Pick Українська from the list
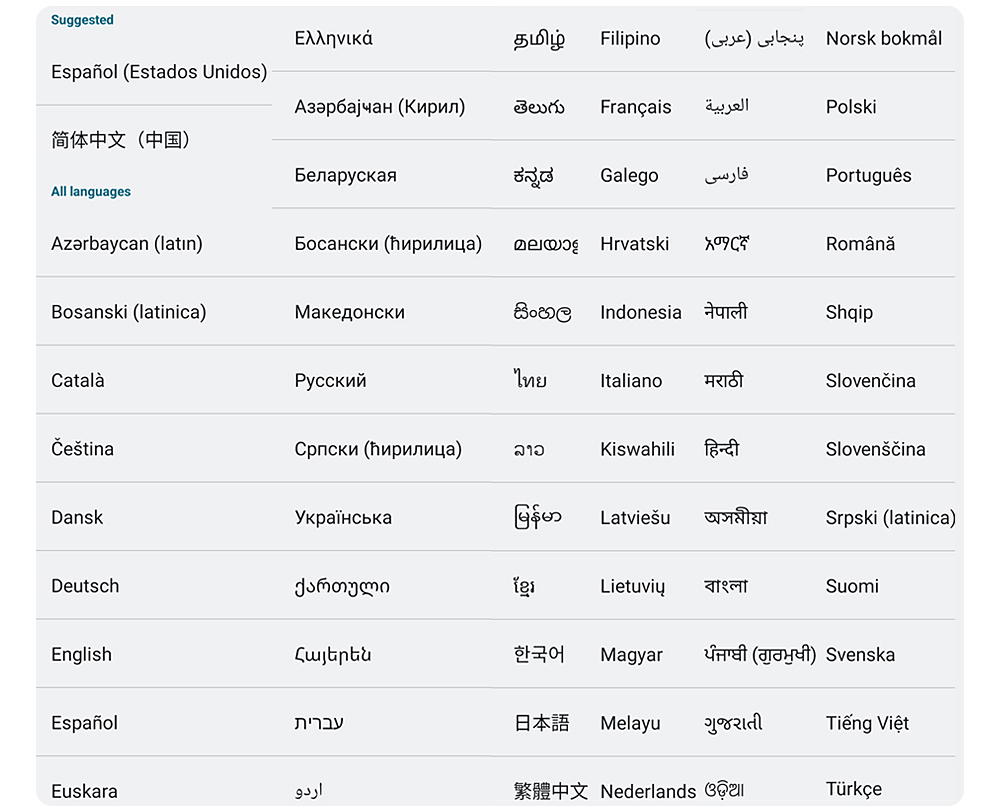This screenshot has width=1000, height=810. point(343,518)
